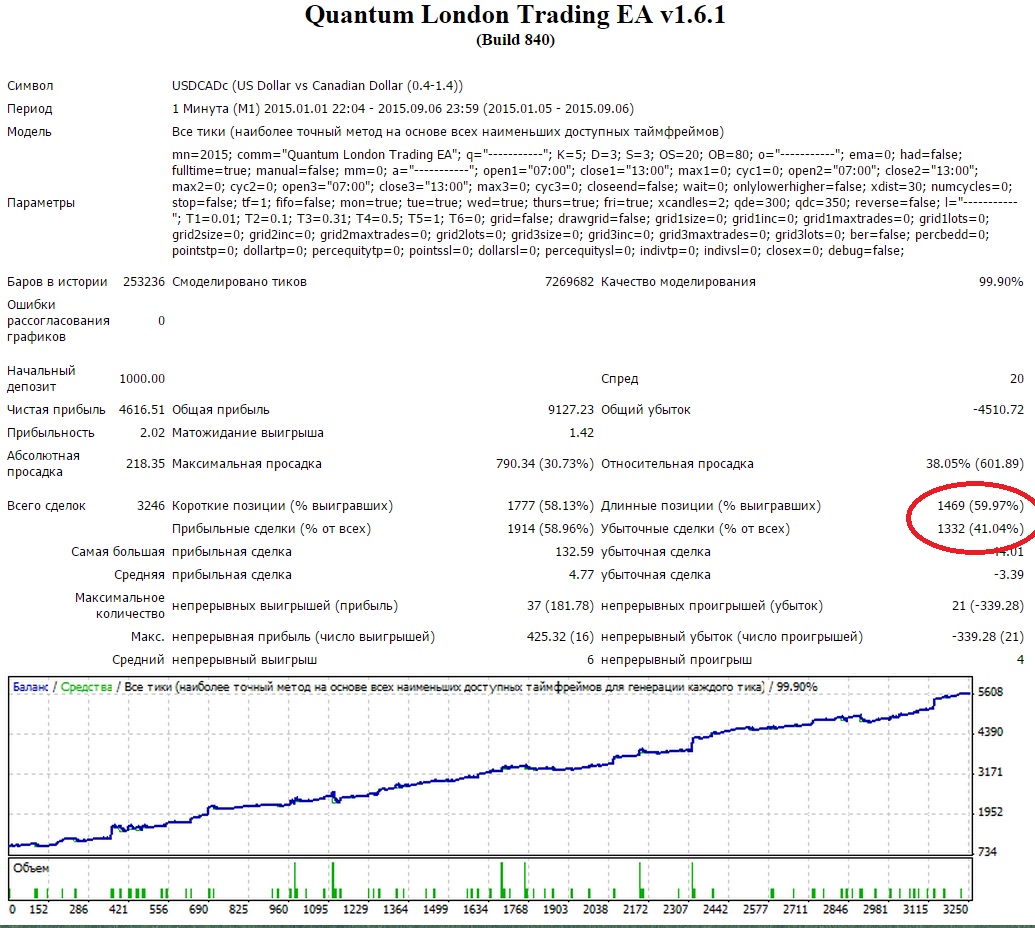The width and height of the screenshot is (1035, 928).
Task: Click the average loss trade value '-3.39'
Action: [x=1009, y=575]
